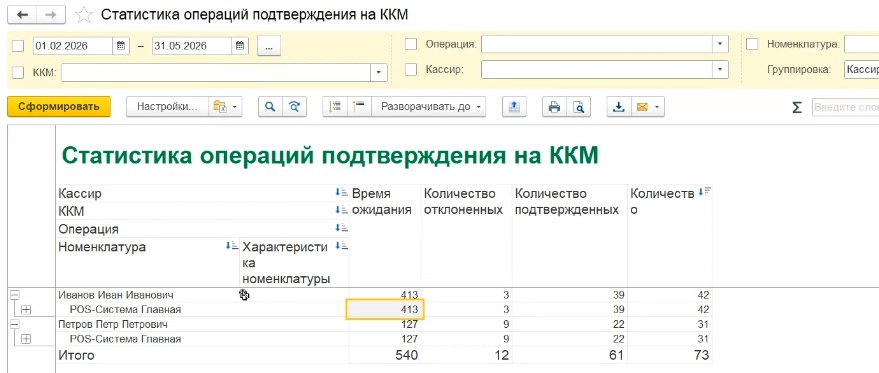Viewport: 879px width, 373px height.
Task: Expand POS-Система Главная under Петров
Action: 26,339
